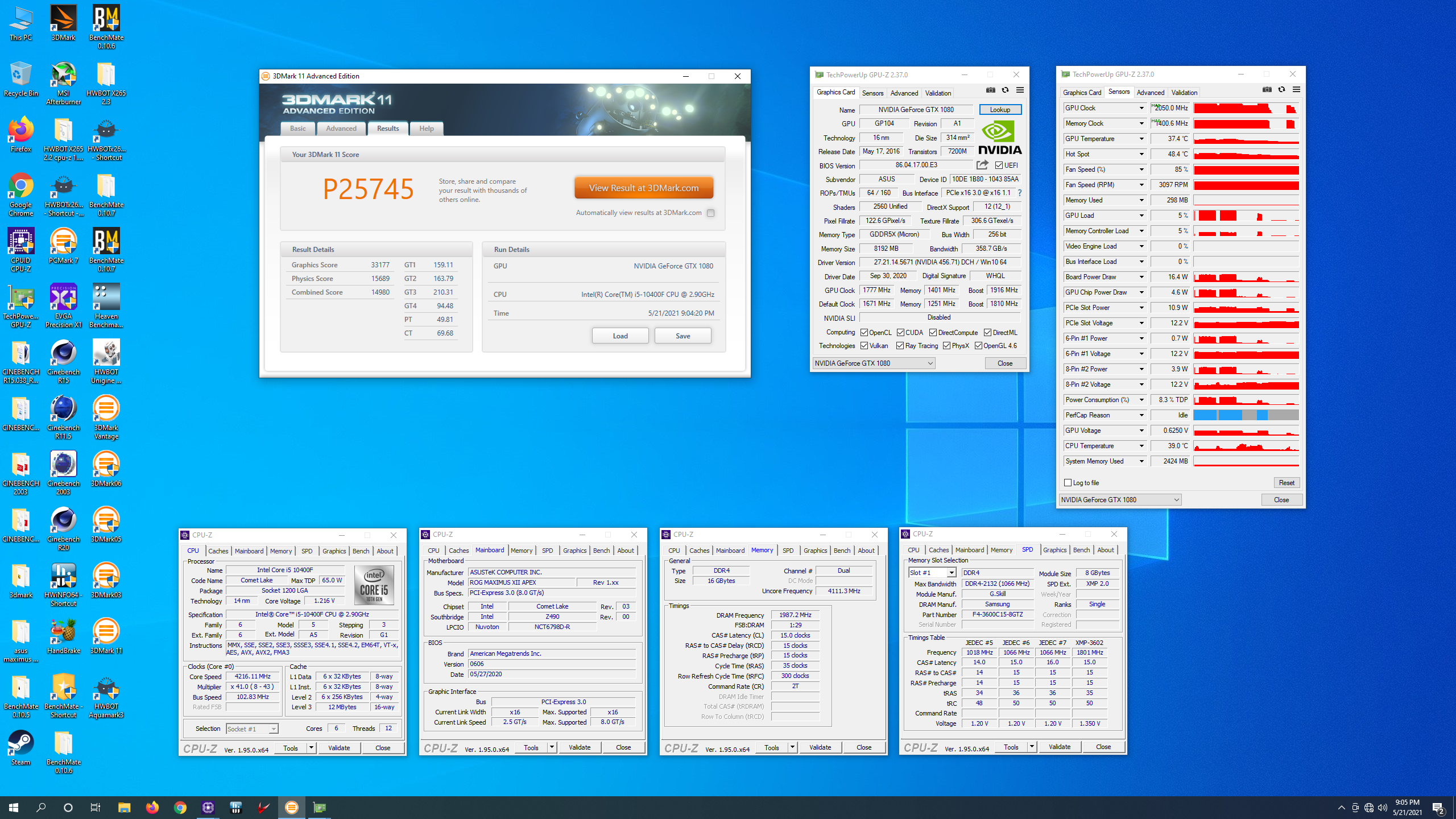
Task: Toggle the PhysX checkbox in GPU-Z
Action: 946,346
